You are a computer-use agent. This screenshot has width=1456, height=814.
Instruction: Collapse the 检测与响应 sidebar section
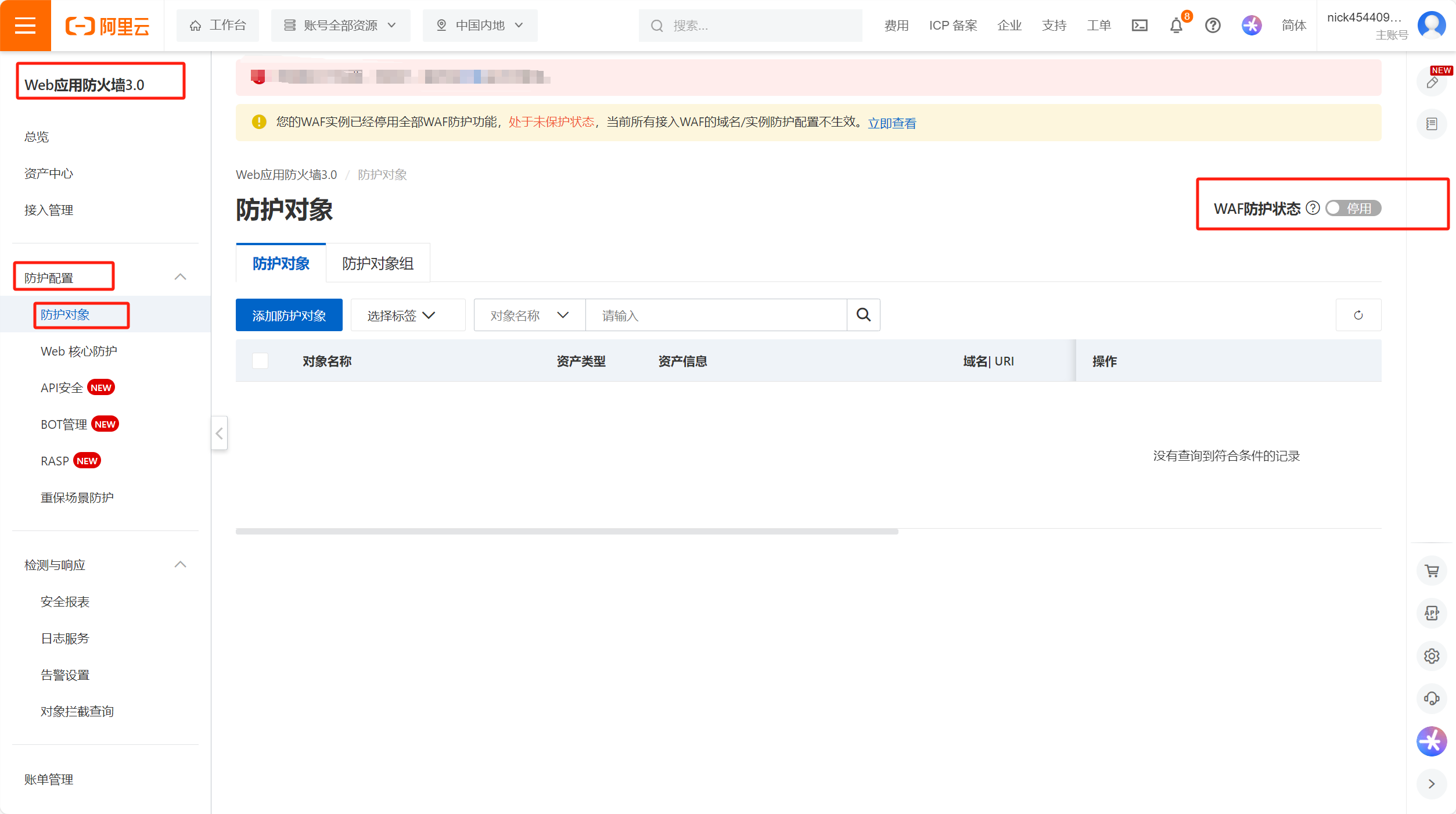(x=181, y=564)
